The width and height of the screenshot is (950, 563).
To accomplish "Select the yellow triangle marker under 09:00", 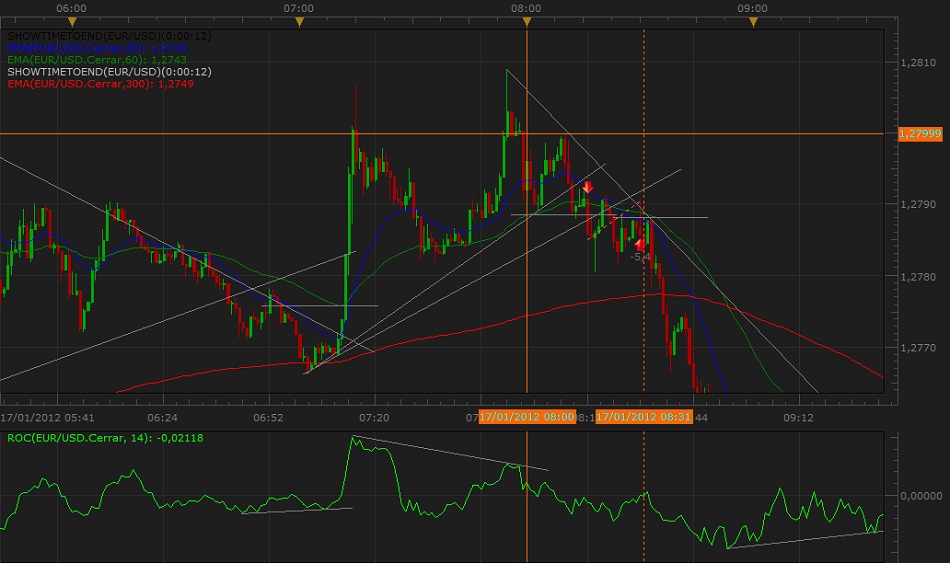I will (x=752, y=22).
